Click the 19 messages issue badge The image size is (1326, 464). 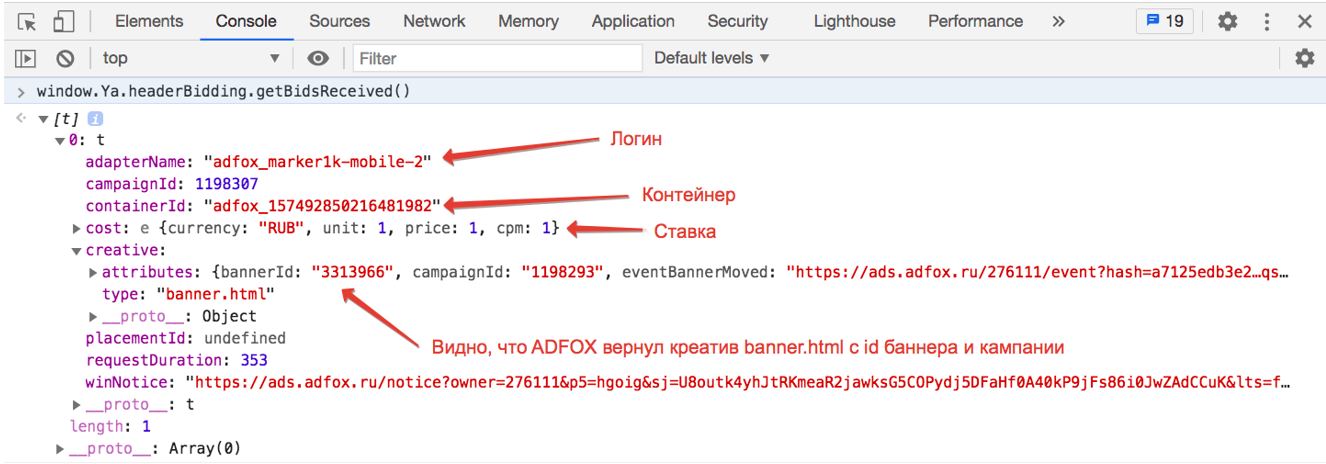[x=1164, y=21]
